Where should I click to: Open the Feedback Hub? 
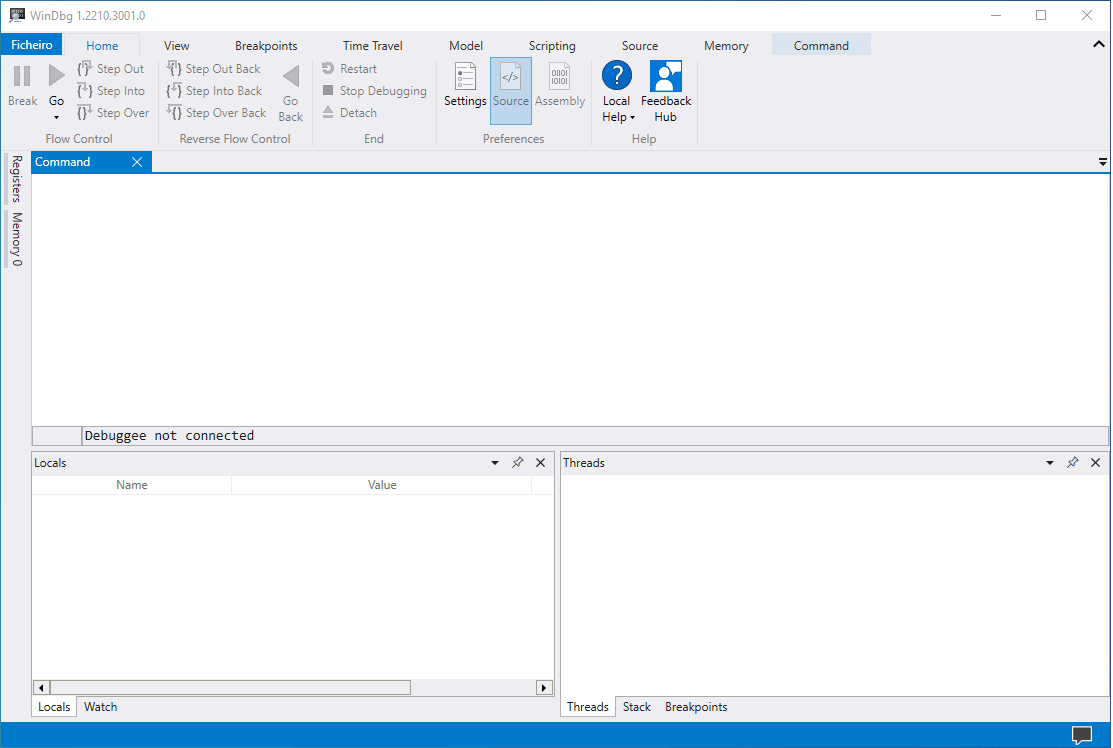tap(666, 78)
